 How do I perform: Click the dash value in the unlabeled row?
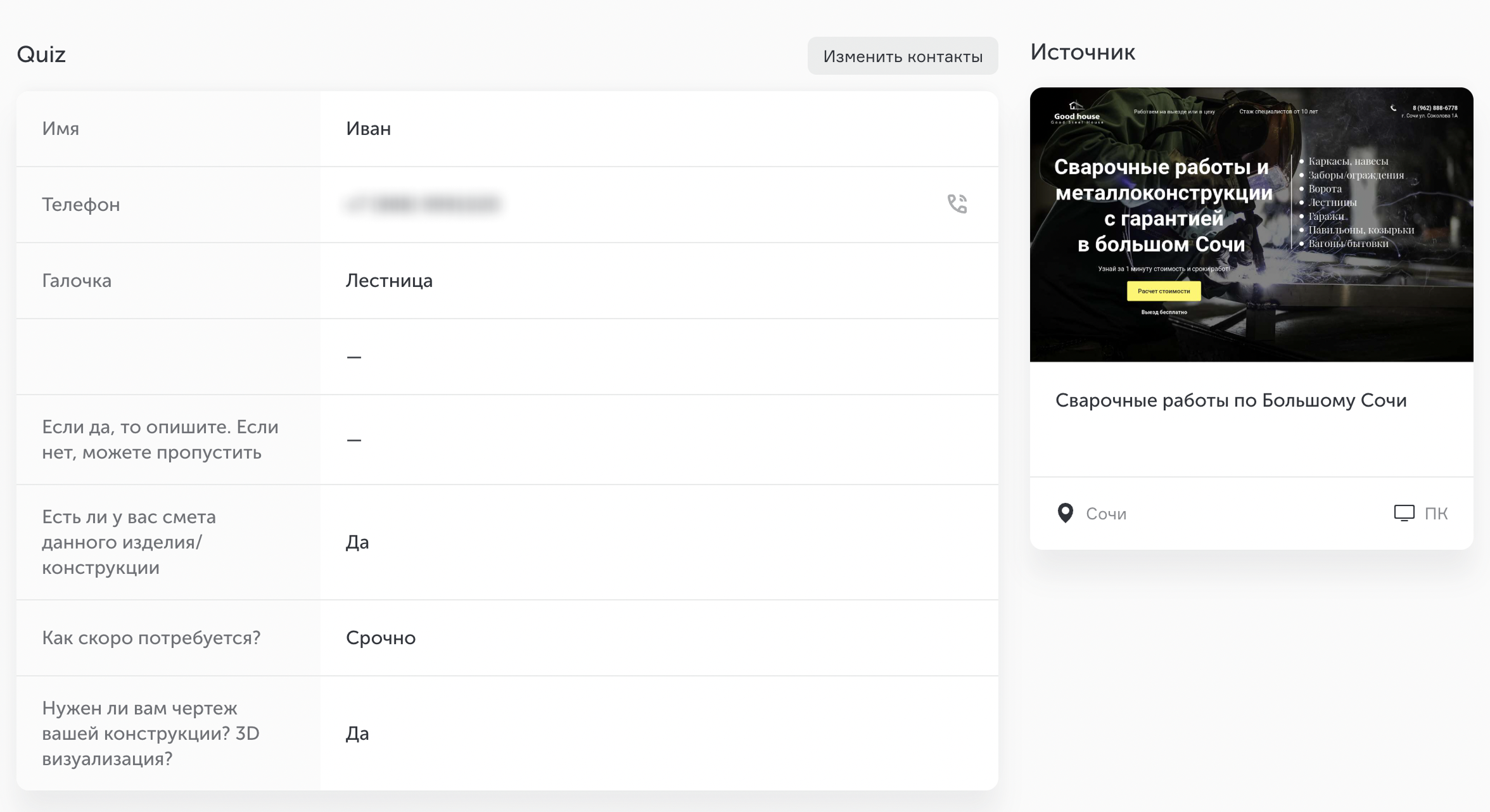tap(354, 357)
